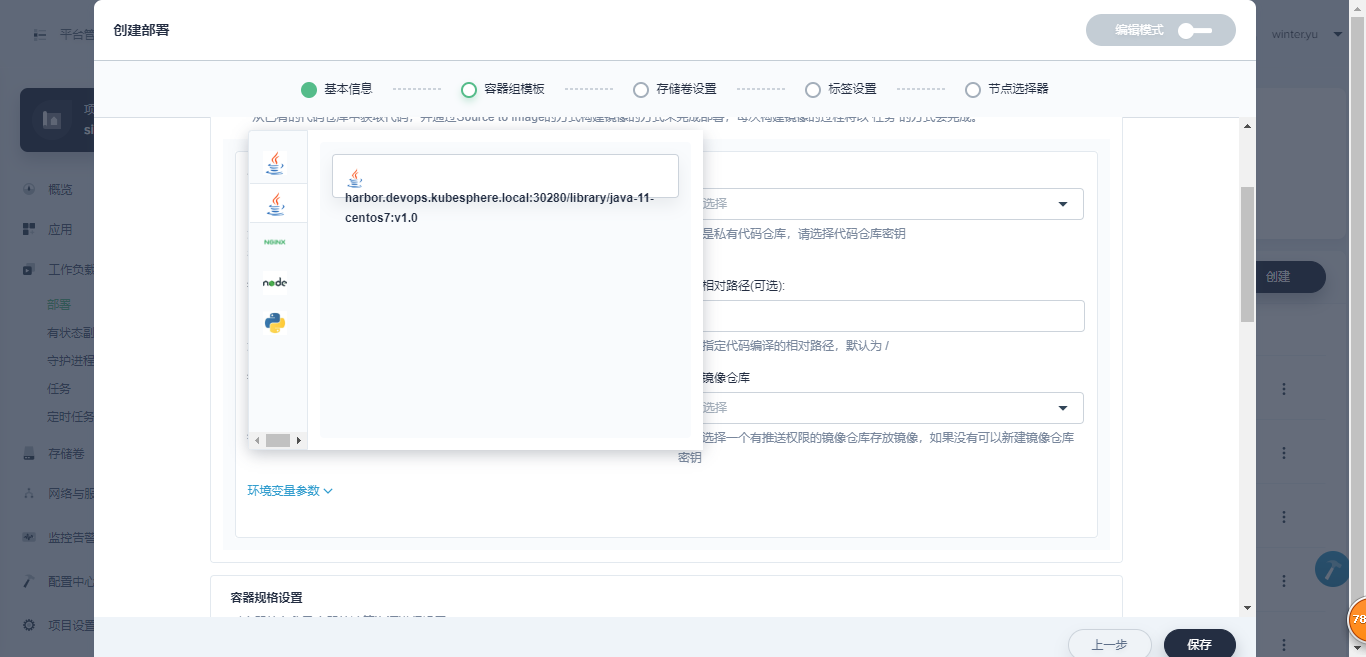Open 有状态副本集 in the sidebar
This screenshot has width=1366, height=657.
pyautogui.click(x=70, y=333)
